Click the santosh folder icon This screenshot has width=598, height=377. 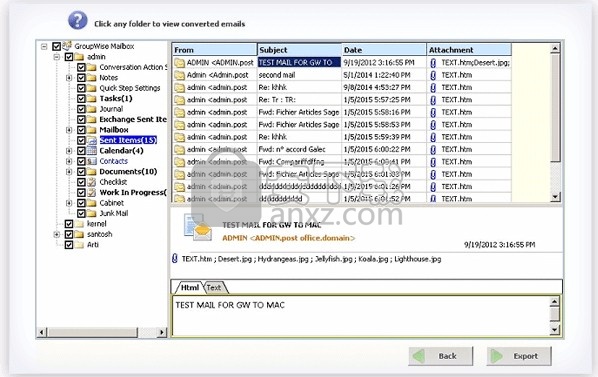[x=79, y=234]
